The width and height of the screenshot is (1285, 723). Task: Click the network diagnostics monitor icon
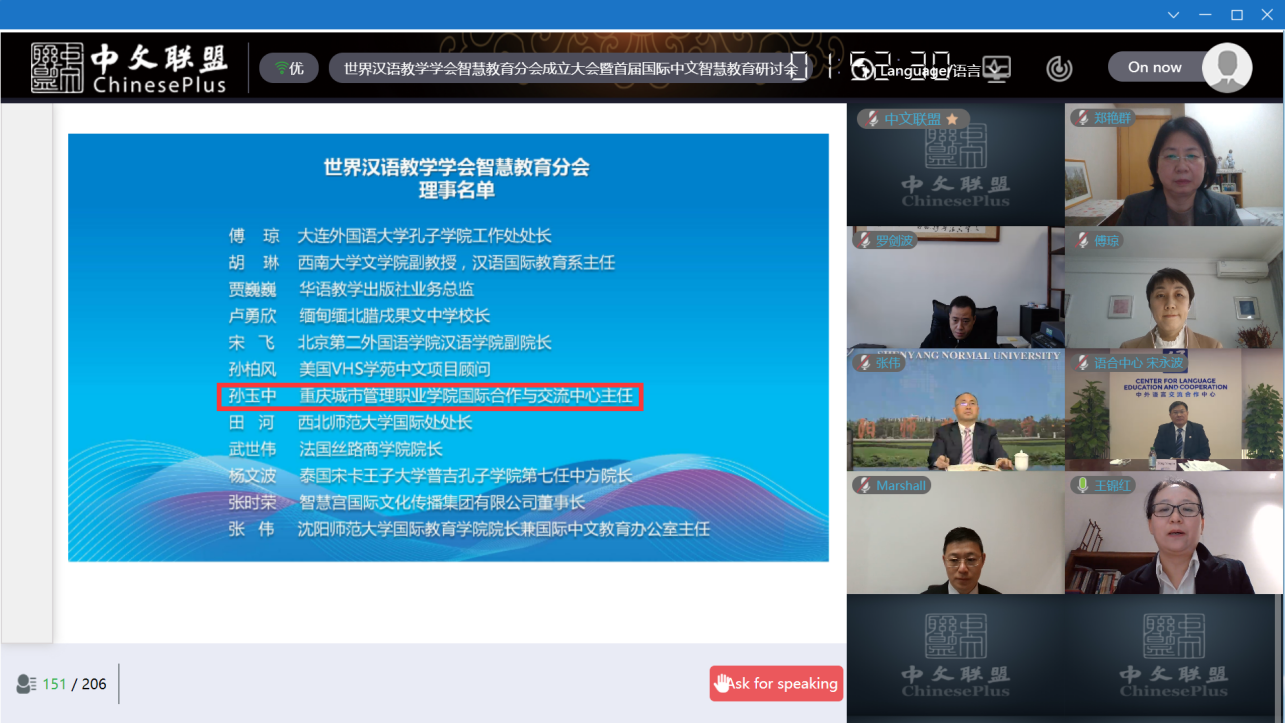[x=997, y=68]
